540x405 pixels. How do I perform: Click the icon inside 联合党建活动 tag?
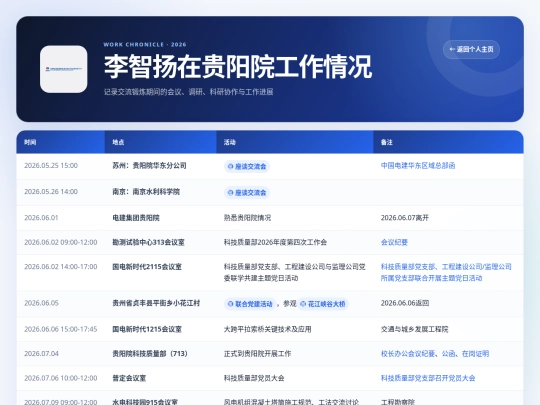[x=230, y=304]
